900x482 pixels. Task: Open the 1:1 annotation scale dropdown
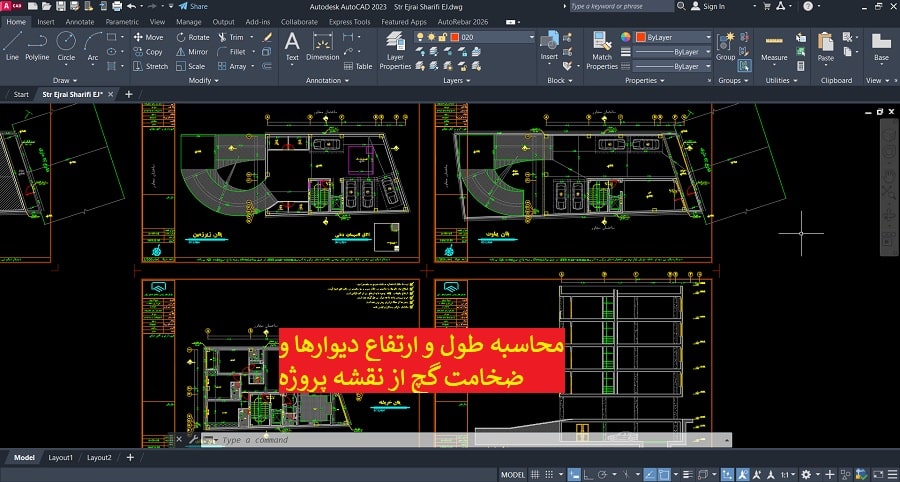(790, 475)
